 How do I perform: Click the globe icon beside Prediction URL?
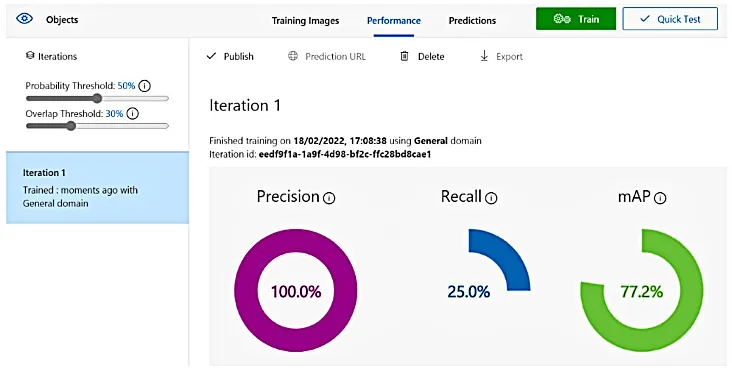pos(293,56)
